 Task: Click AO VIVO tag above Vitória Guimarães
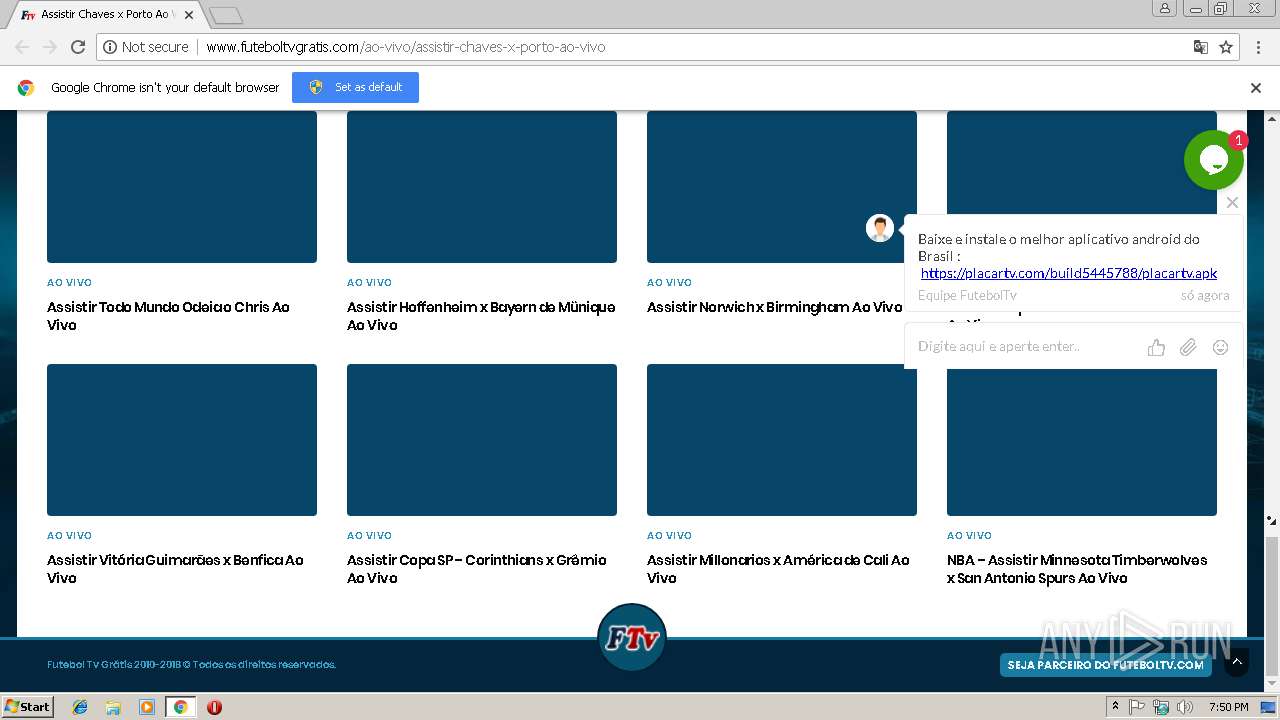point(69,536)
